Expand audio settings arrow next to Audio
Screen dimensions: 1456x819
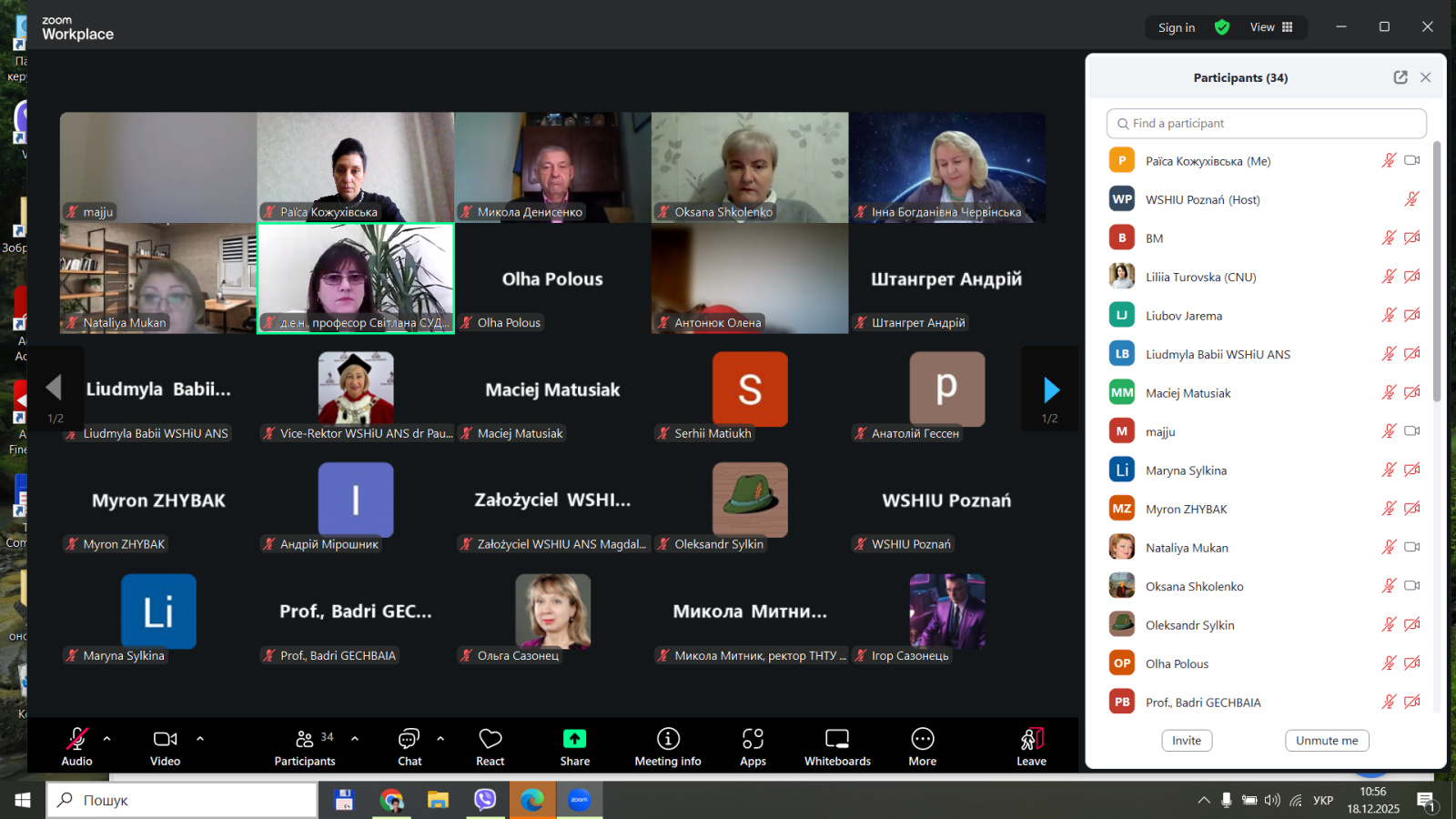point(107,739)
